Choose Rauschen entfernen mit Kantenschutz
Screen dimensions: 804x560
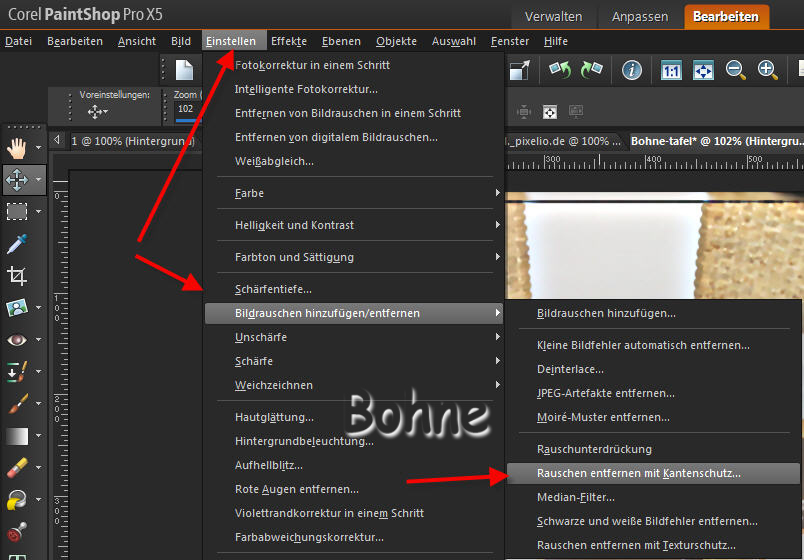tap(639, 473)
